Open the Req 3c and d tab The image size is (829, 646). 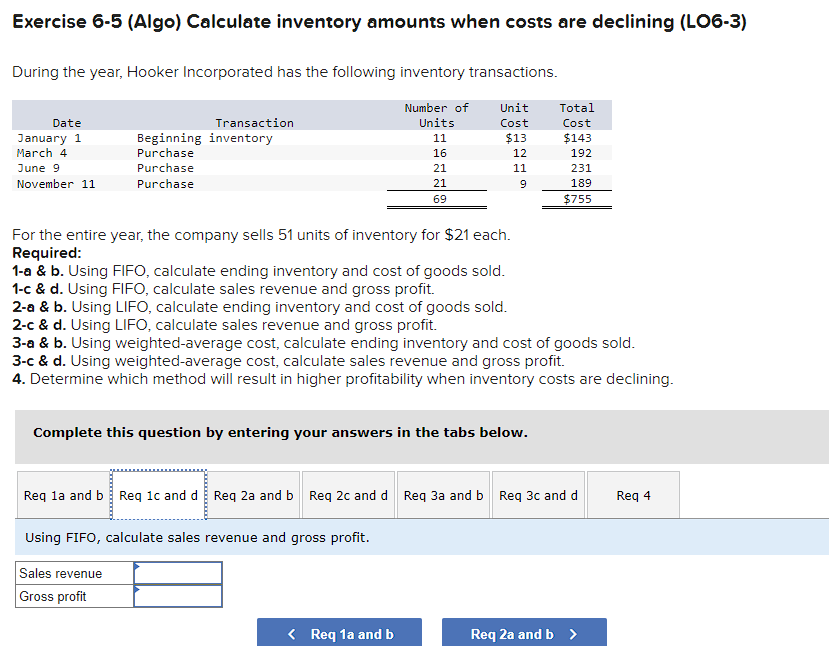(x=538, y=494)
